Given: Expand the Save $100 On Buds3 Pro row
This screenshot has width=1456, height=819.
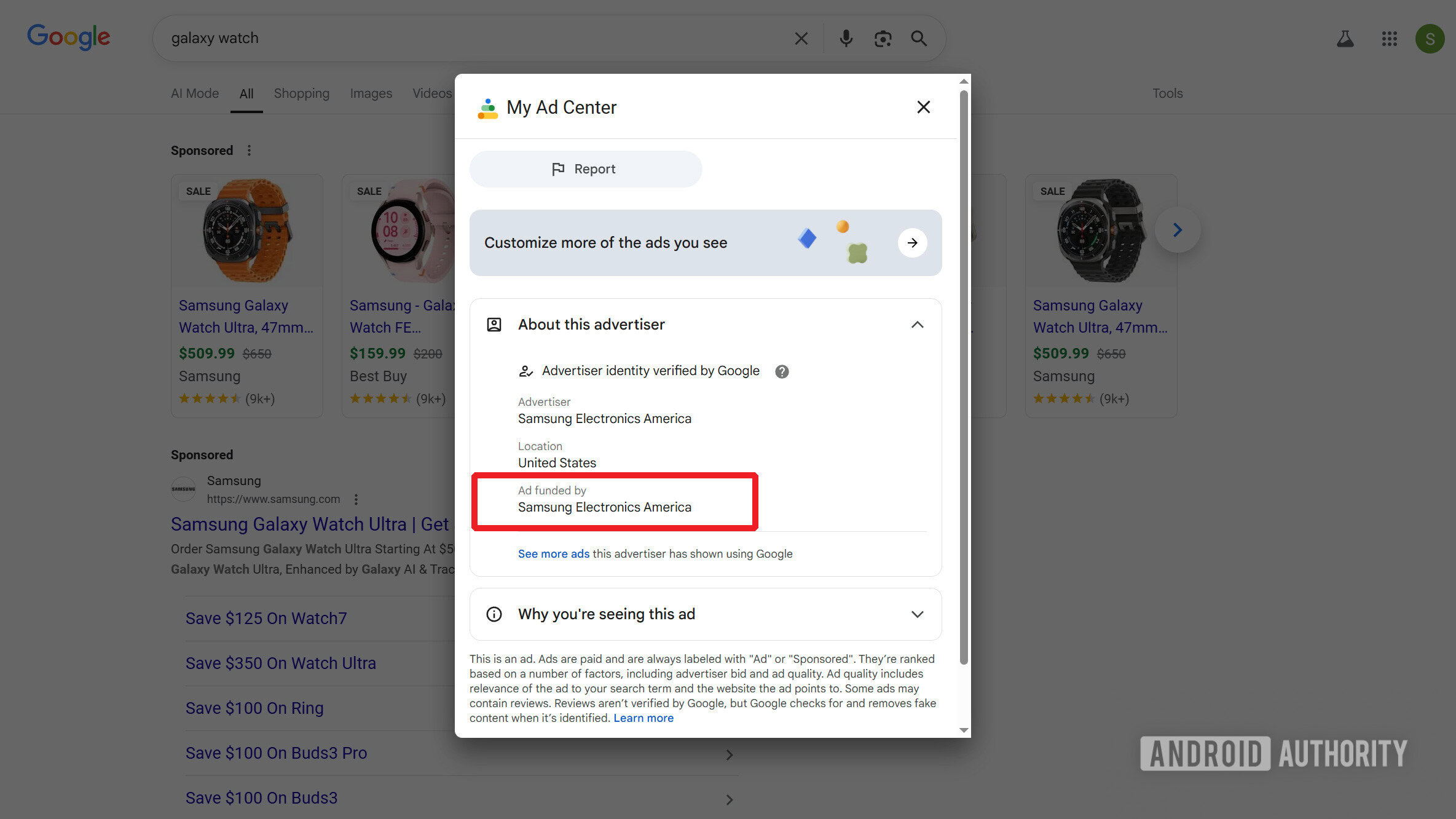Looking at the screenshot, I should tap(729, 754).
